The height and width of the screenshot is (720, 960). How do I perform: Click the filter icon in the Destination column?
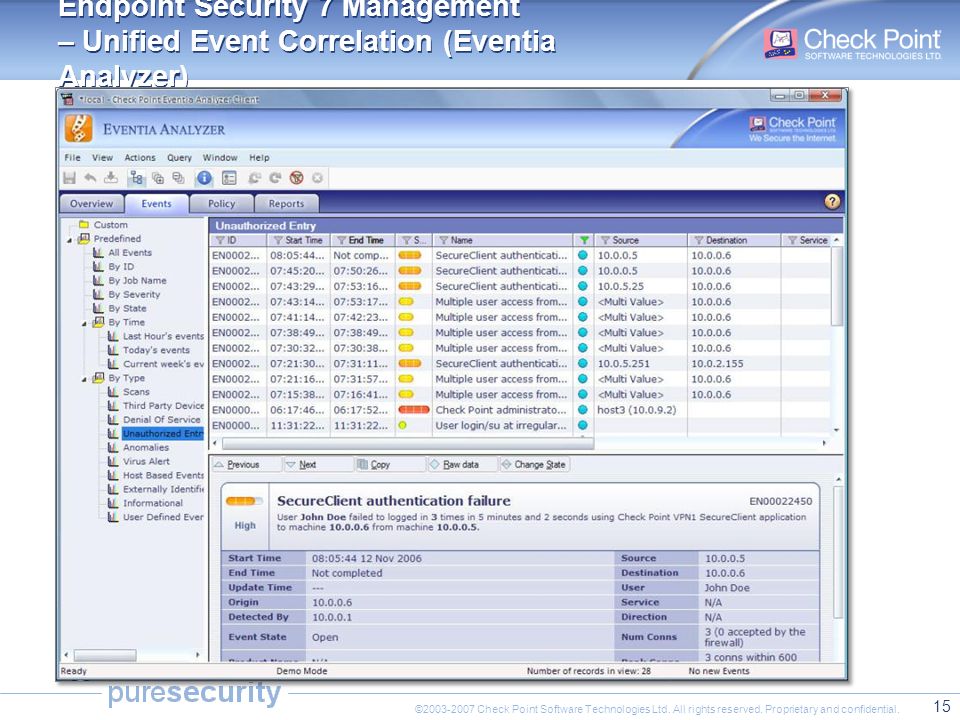point(698,241)
